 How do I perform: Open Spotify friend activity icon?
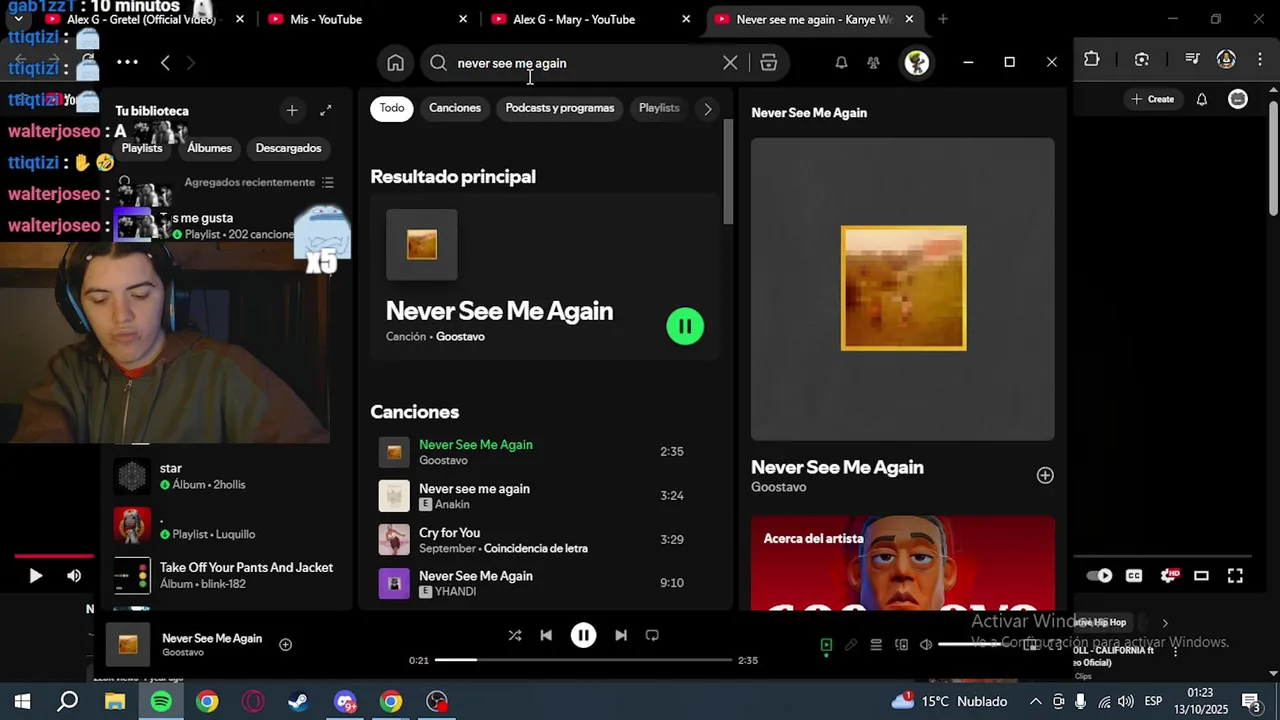(x=873, y=63)
